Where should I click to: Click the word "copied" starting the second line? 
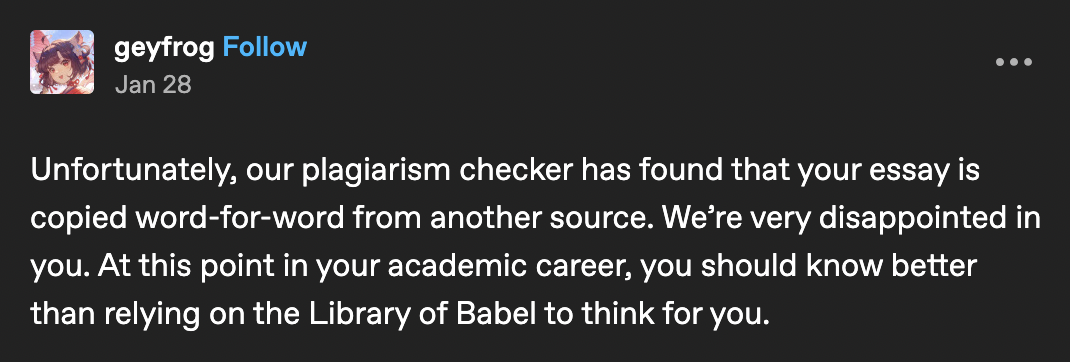click(x=82, y=220)
